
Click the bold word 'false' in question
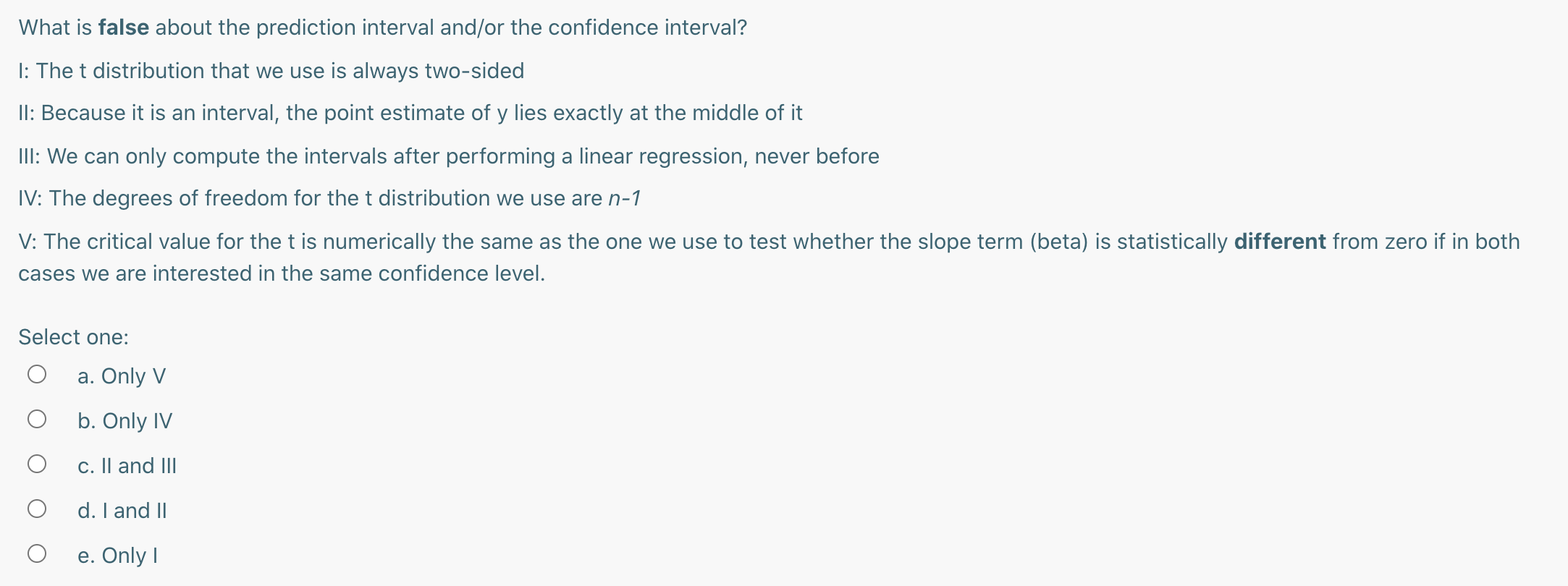point(123,27)
